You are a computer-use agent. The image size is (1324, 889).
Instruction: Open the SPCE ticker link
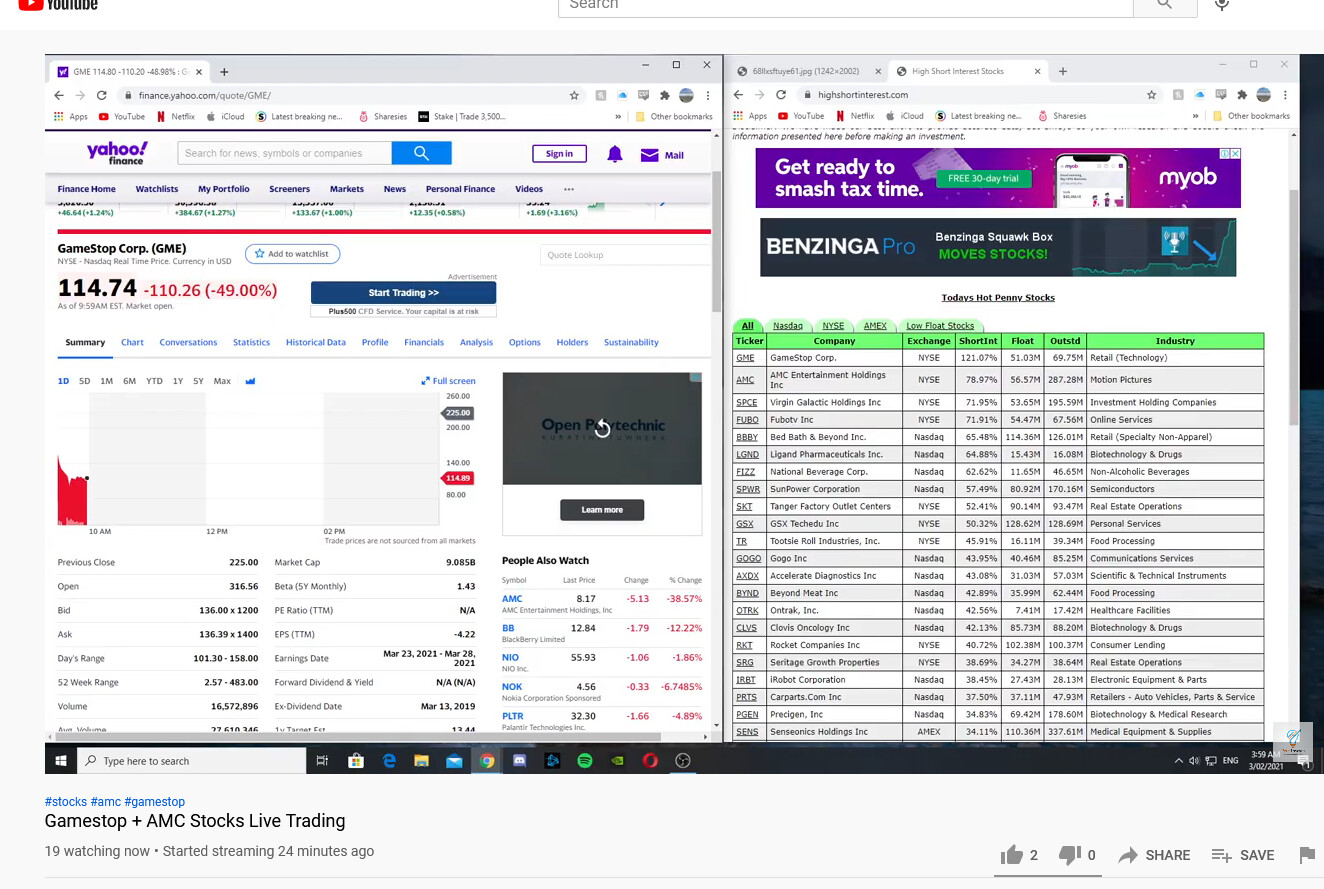[747, 403]
